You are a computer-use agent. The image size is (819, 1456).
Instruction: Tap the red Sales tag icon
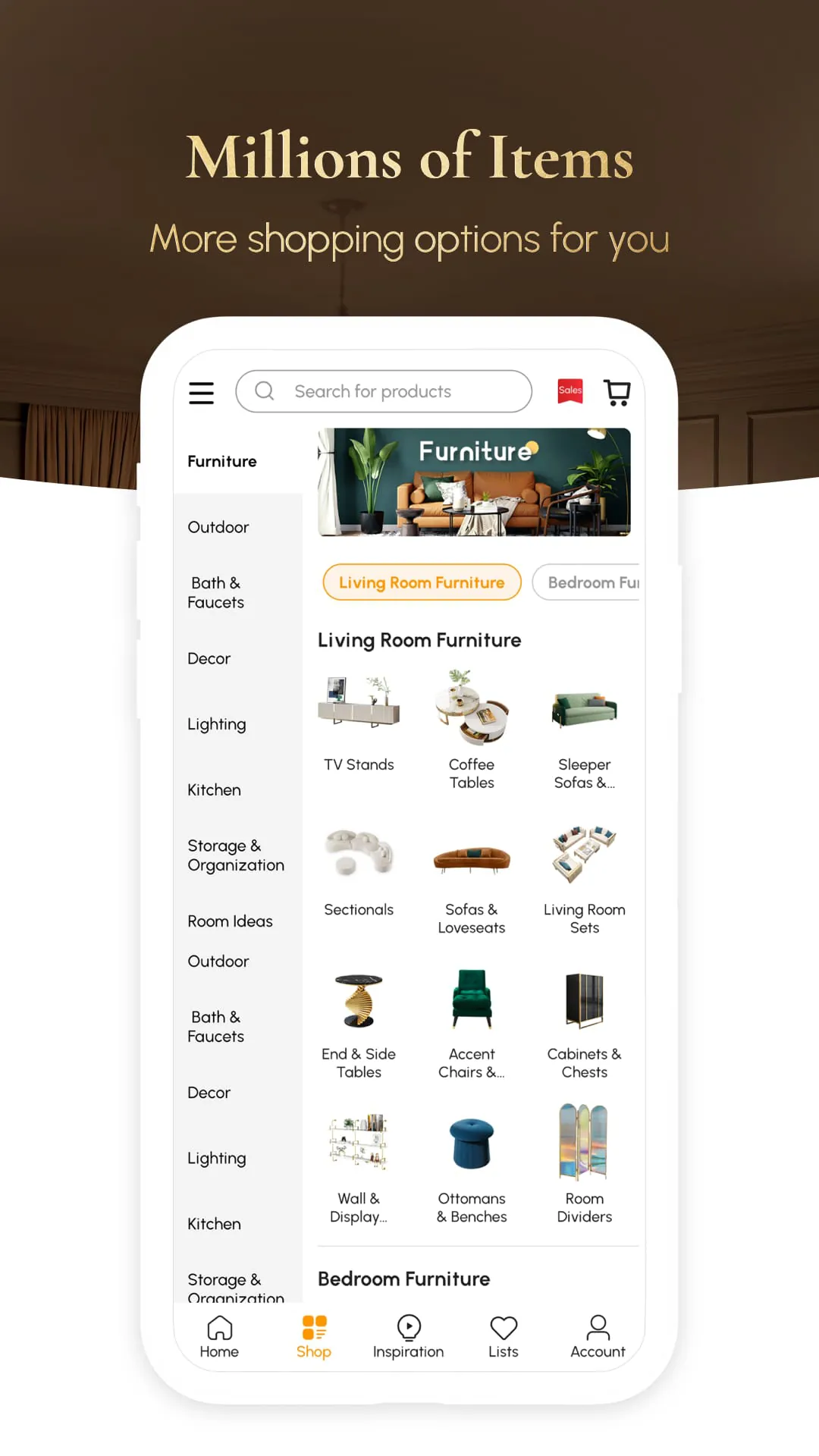pyautogui.click(x=570, y=391)
